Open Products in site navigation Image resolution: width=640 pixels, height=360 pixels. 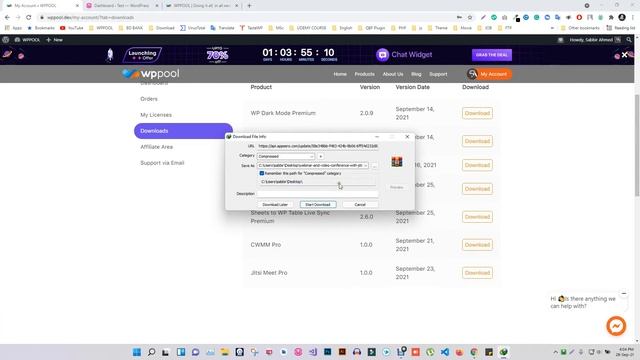[x=364, y=74]
